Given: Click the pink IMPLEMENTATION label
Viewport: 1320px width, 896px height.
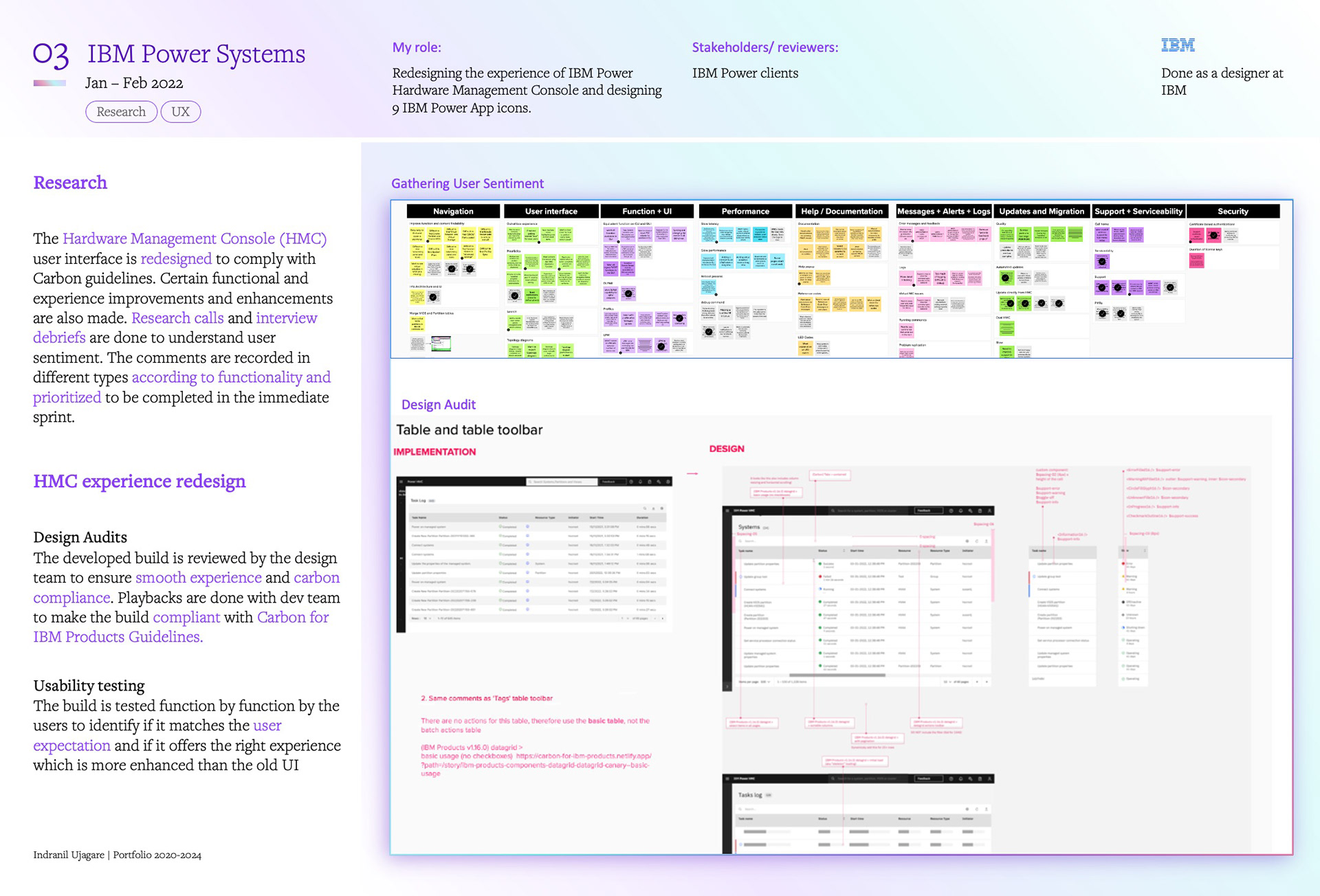Looking at the screenshot, I should pyautogui.click(x=434, y=451).
